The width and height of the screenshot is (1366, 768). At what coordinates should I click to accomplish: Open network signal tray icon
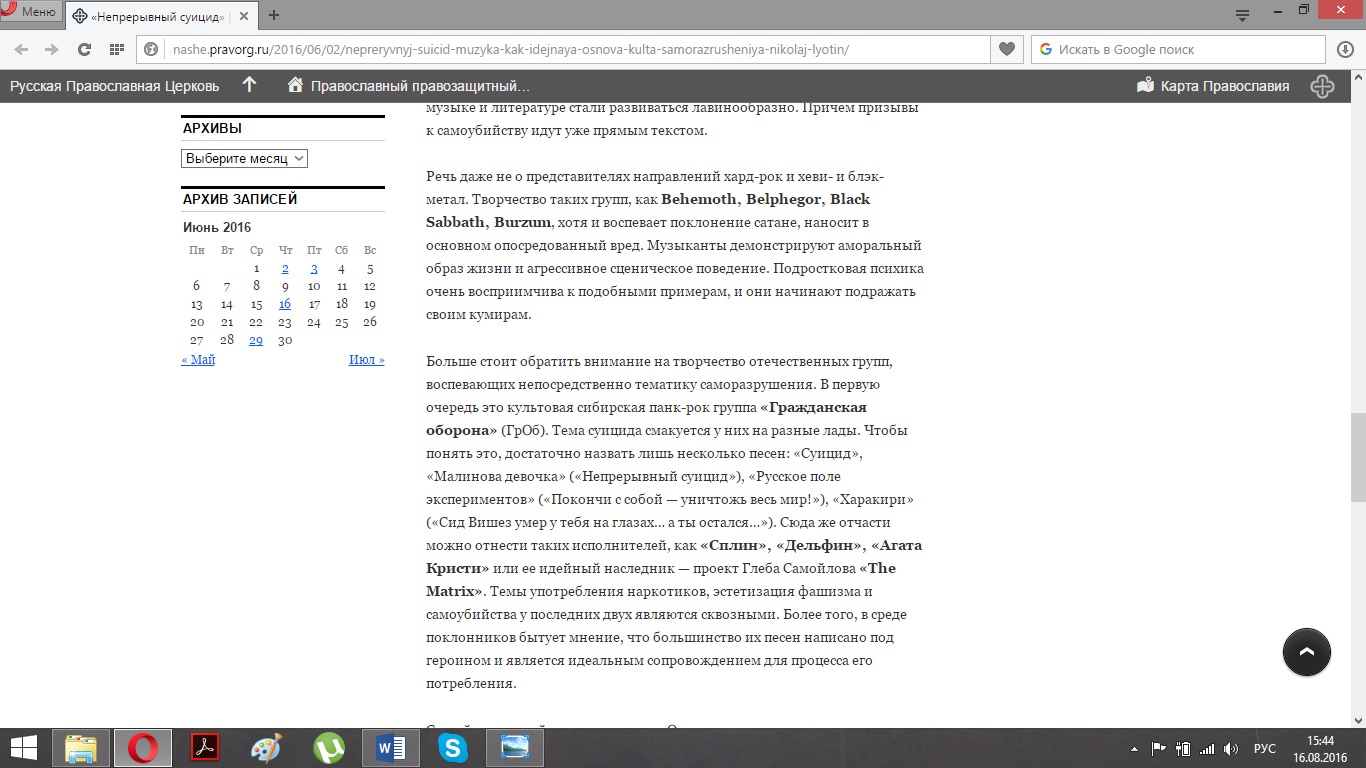click(1207, 748)
